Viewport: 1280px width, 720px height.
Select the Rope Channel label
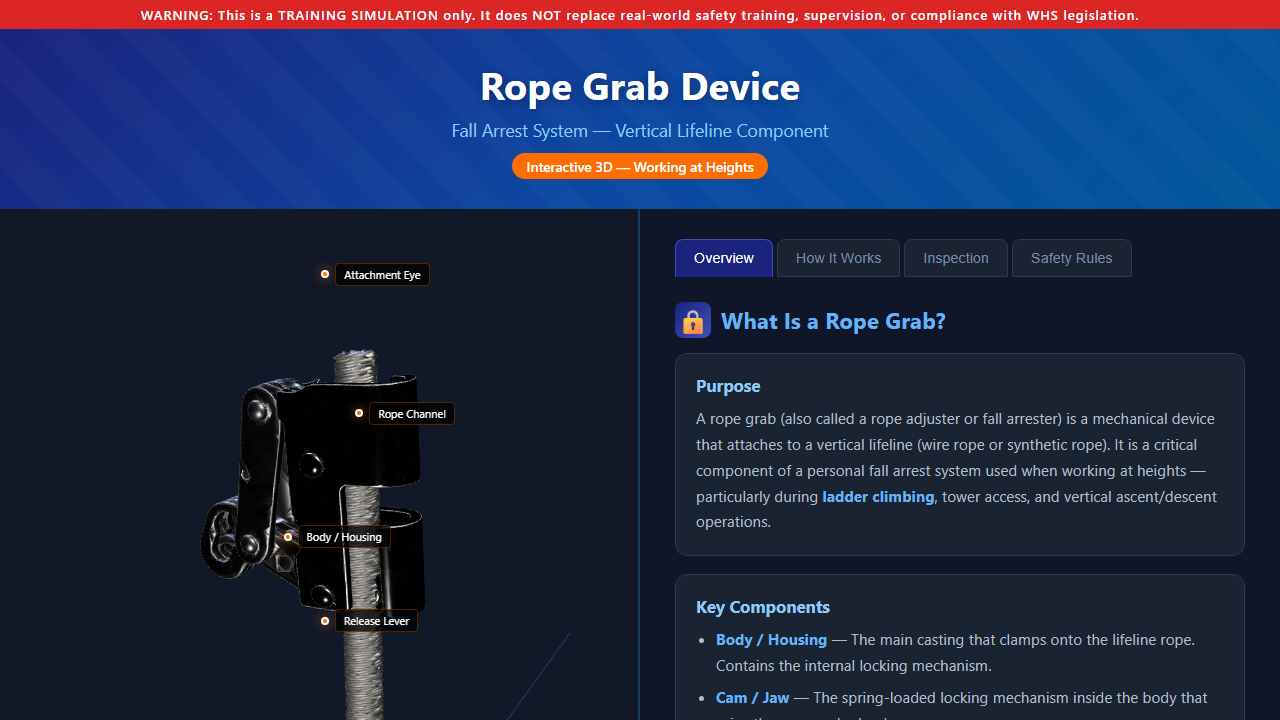pyautogui.click(x=412, y=414)
